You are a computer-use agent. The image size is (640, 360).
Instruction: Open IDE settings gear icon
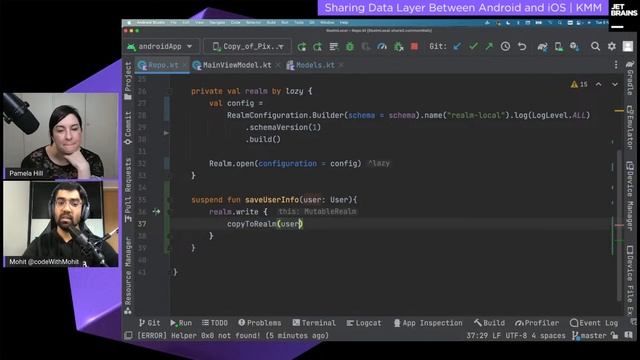(611, 47)
